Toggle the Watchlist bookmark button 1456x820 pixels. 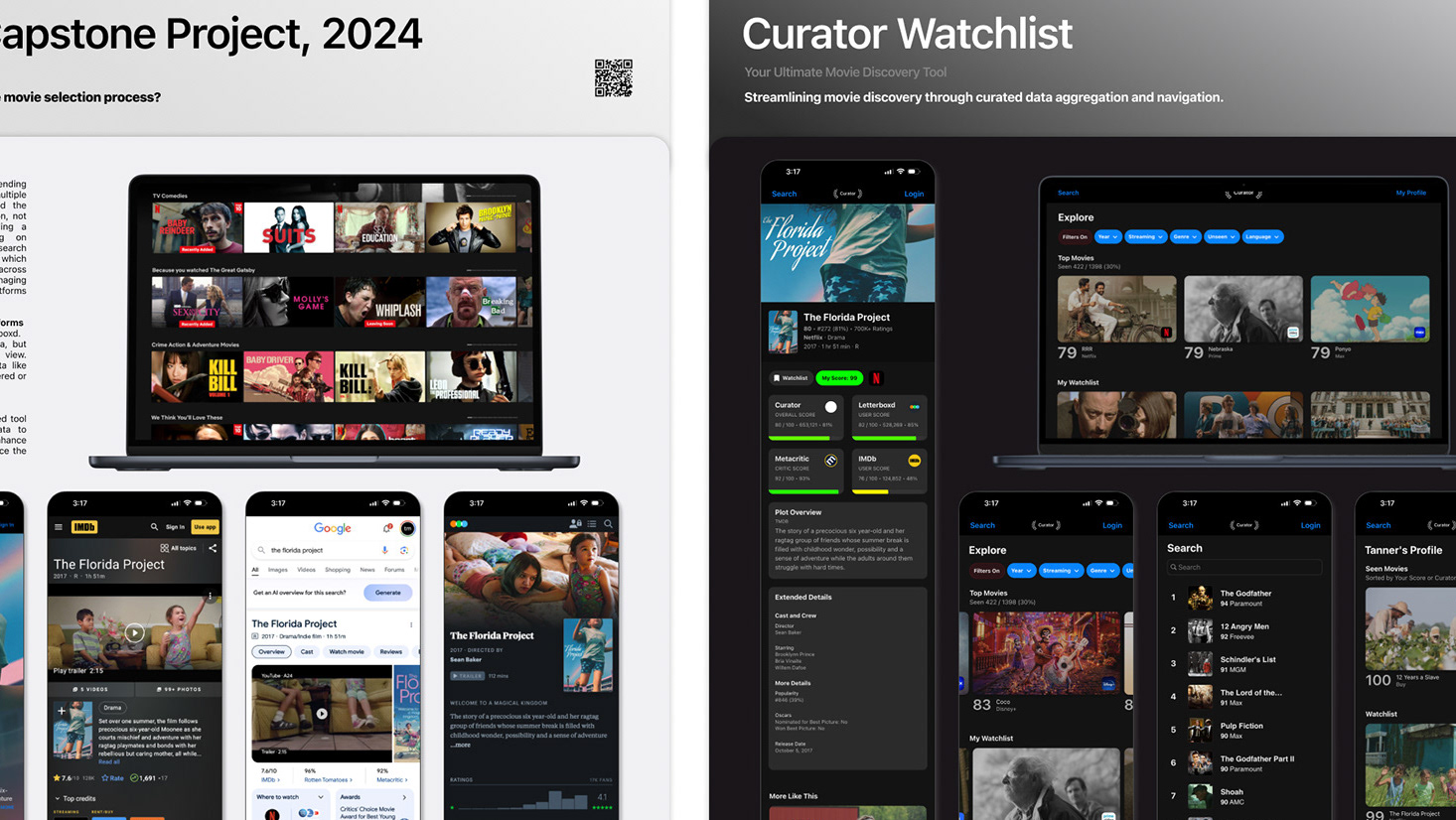(x=791, y=378)
